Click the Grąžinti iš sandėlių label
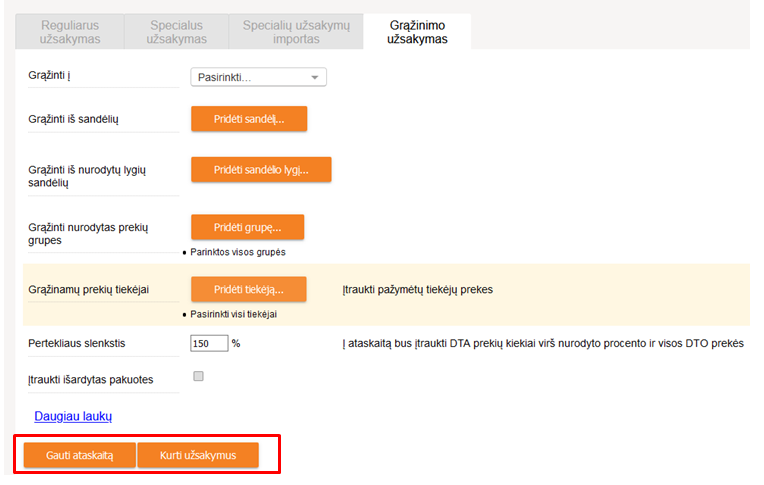The width and height of the screenshot is (764, 485). click(74, 119)
